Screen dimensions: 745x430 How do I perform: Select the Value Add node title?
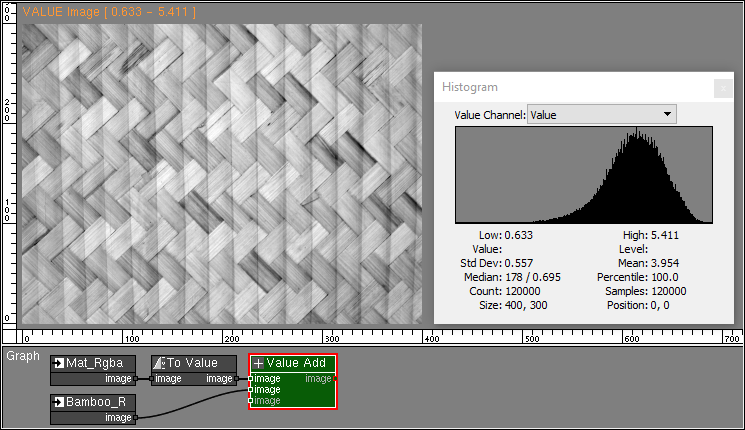[x=296, y=363]
